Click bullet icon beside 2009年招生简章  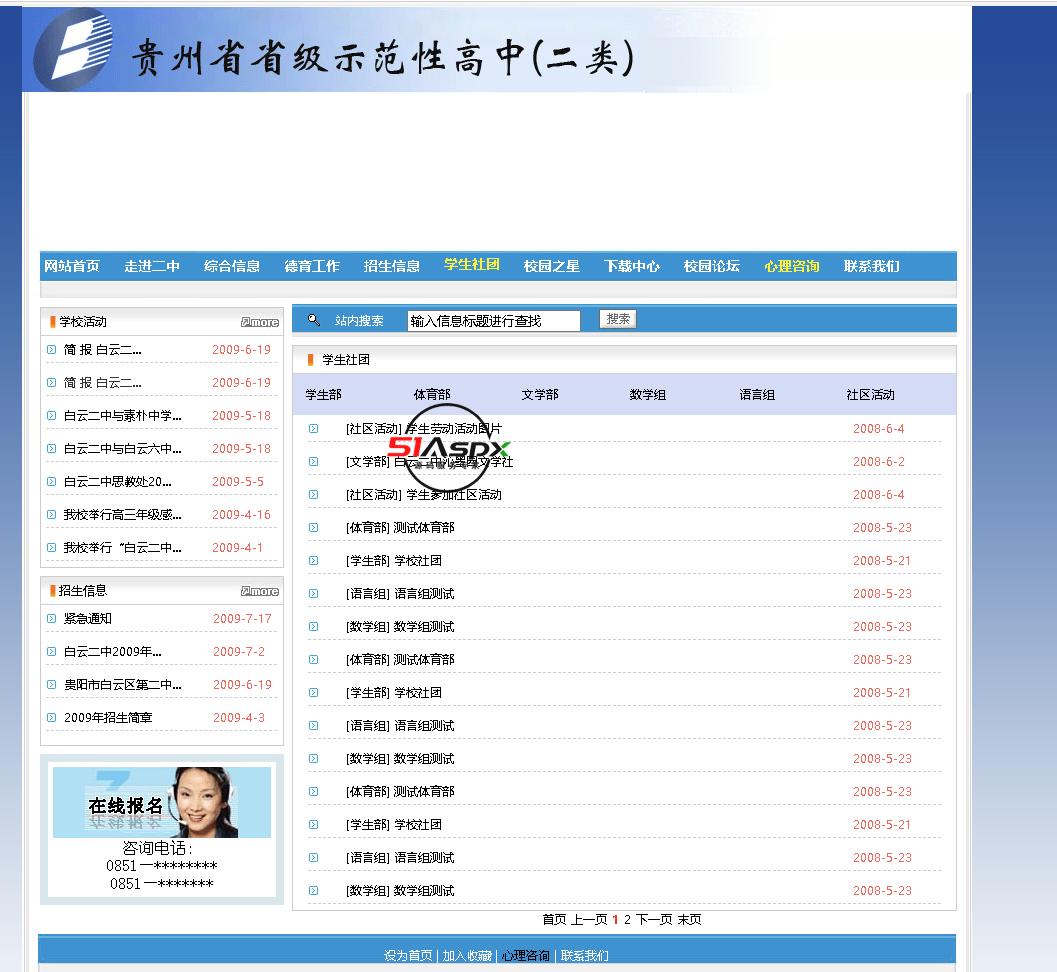(52, 718)
